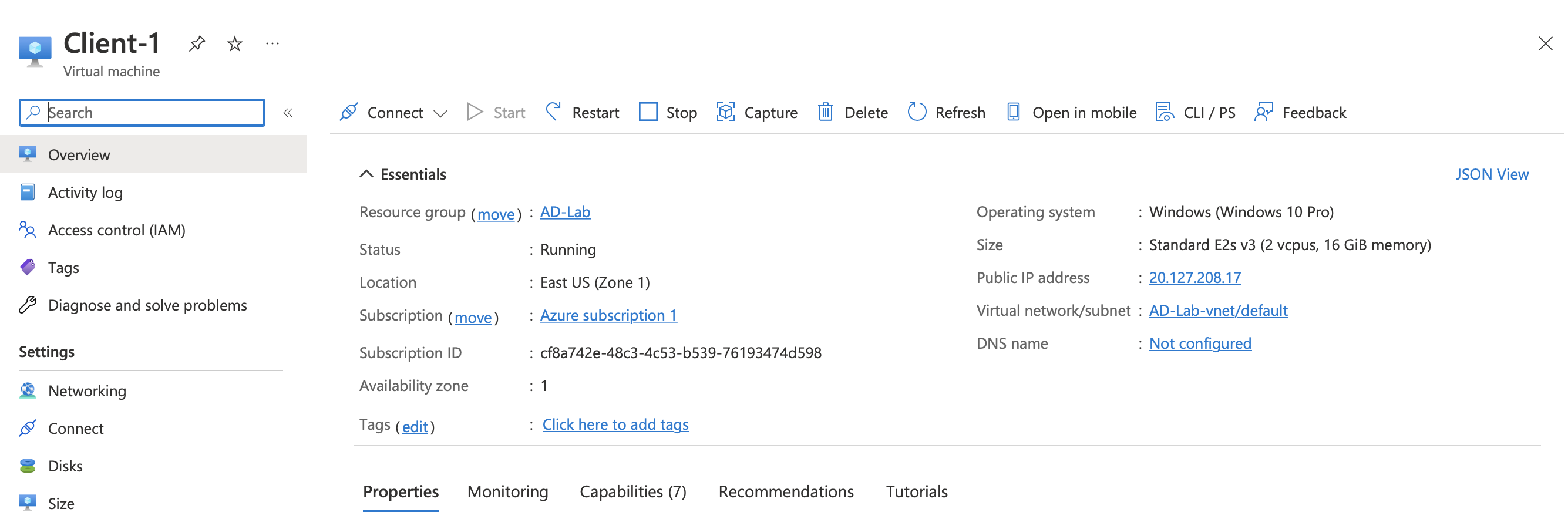Click the Refresh circular arrow icon
Image resolution: width=1568 pixels, height=519 pixels.
click(916, 112)
